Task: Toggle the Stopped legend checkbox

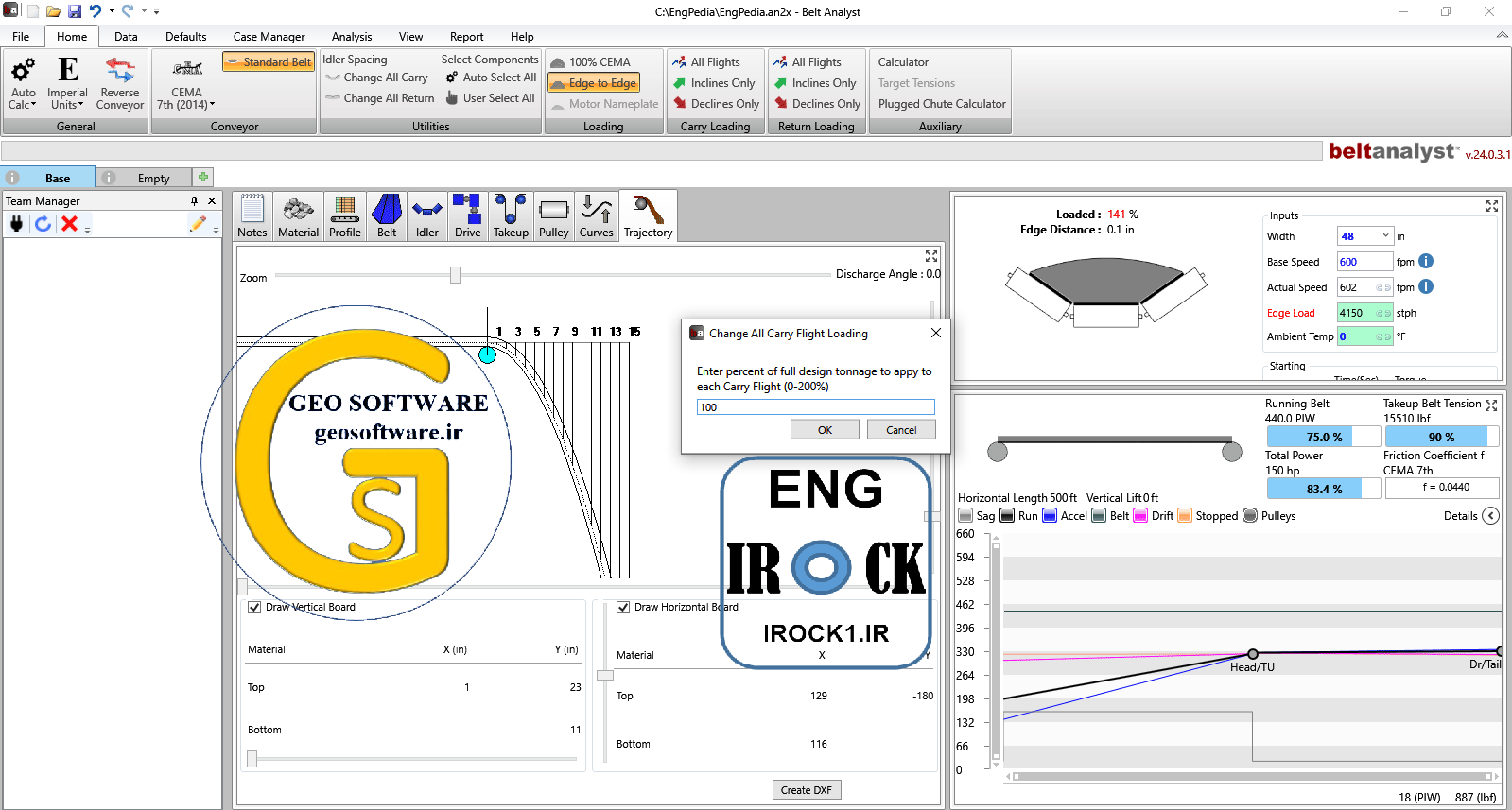Action: (x=1185, y=515)
